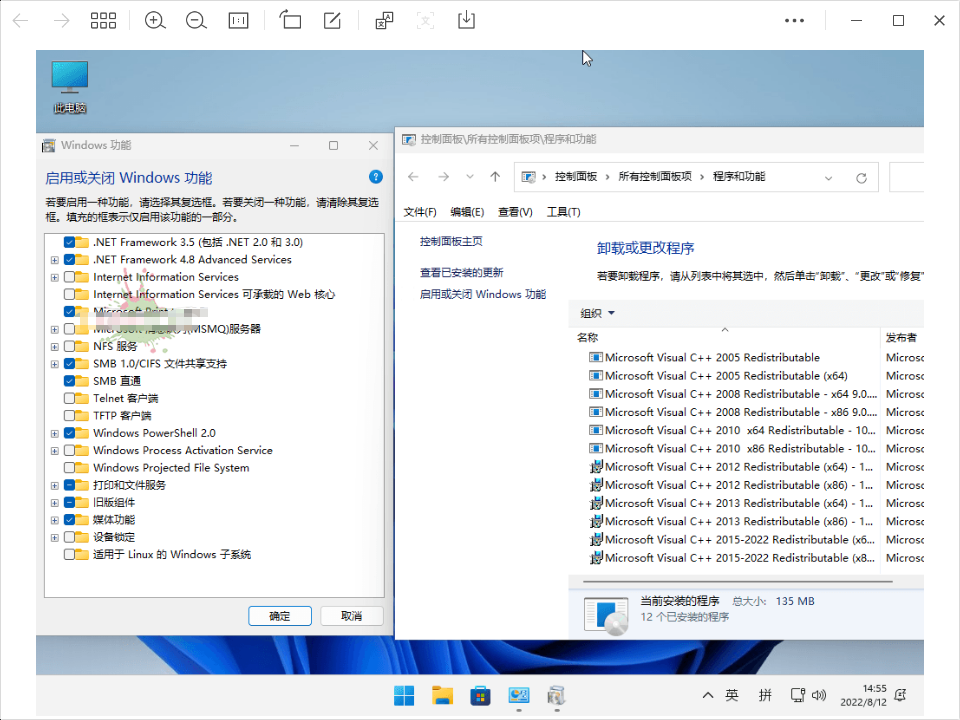Expand Windows Process Activation Service node

point(54,451)
